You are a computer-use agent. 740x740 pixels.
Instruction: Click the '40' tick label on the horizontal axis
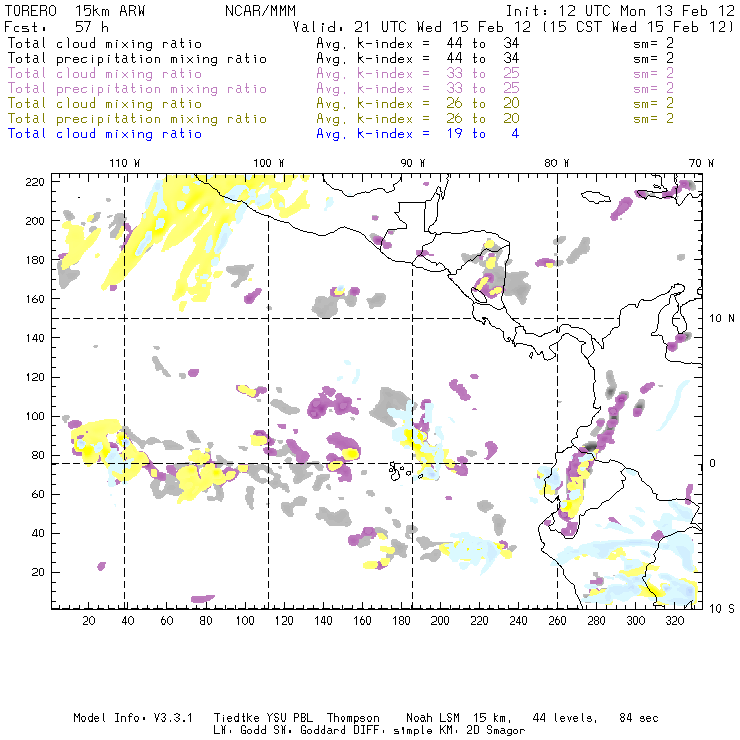point(128,621)
